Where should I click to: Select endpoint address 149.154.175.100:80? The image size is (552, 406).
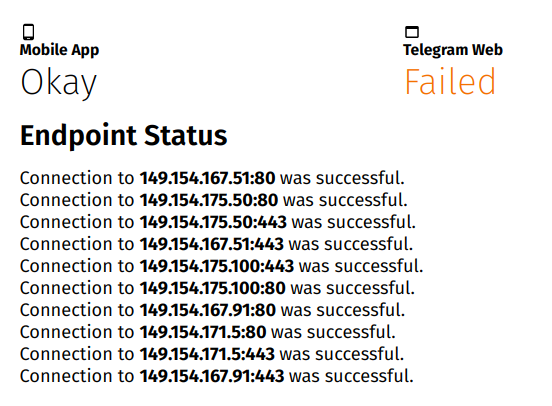213,288
